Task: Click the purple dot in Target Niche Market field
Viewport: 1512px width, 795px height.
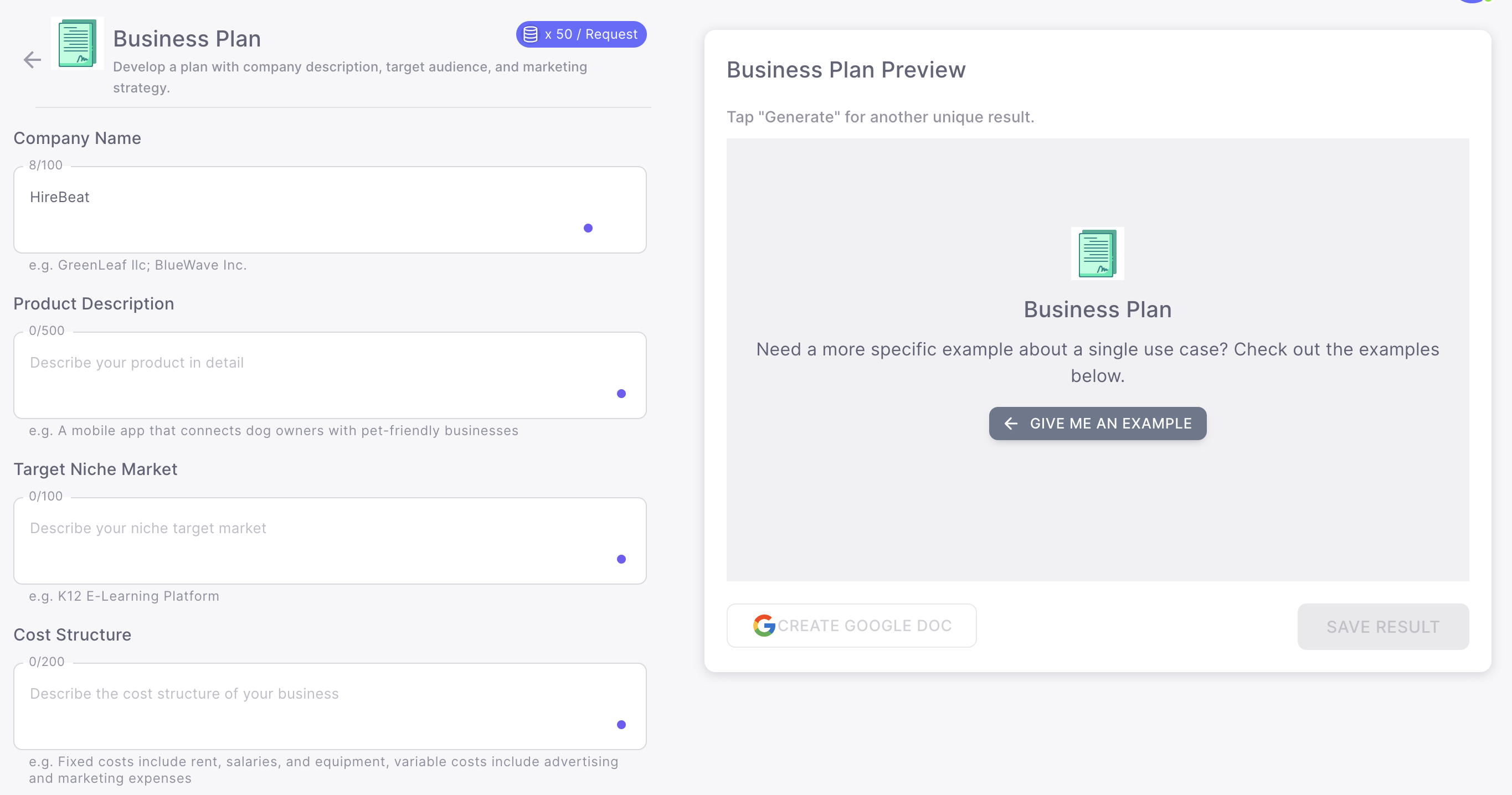Action: (x=621, y=559)
